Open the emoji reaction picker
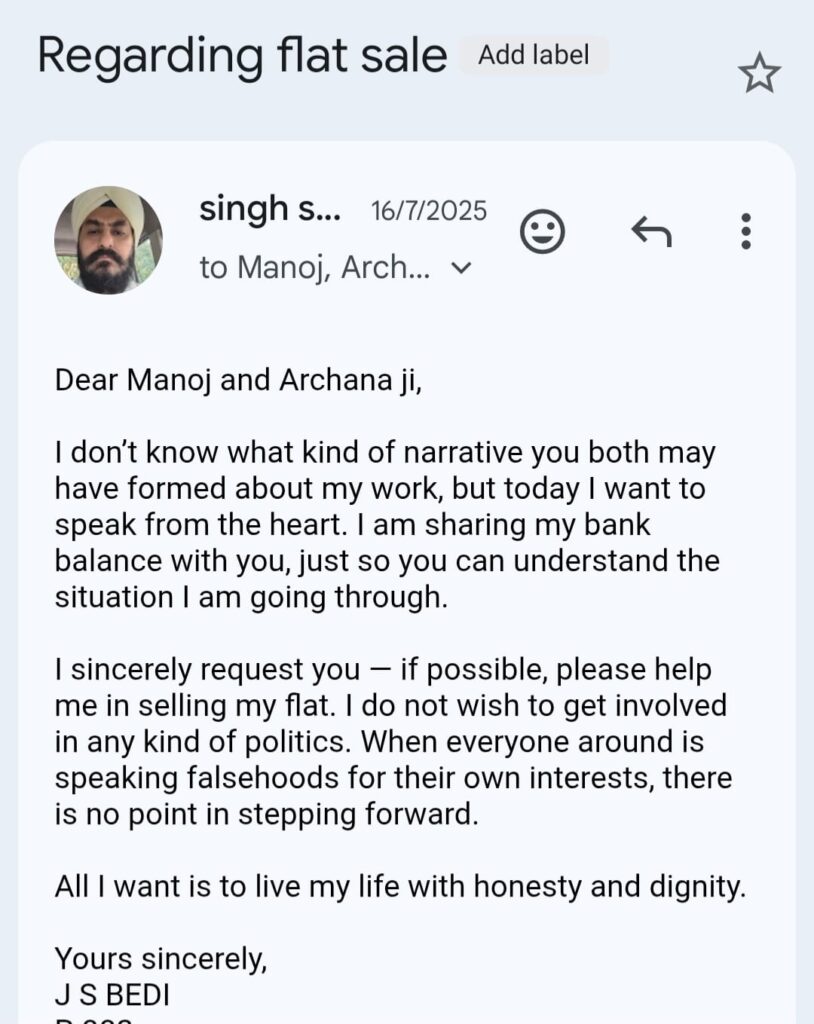The width and height of the screenshot is (814, 1024). click(x=543, y=233)
